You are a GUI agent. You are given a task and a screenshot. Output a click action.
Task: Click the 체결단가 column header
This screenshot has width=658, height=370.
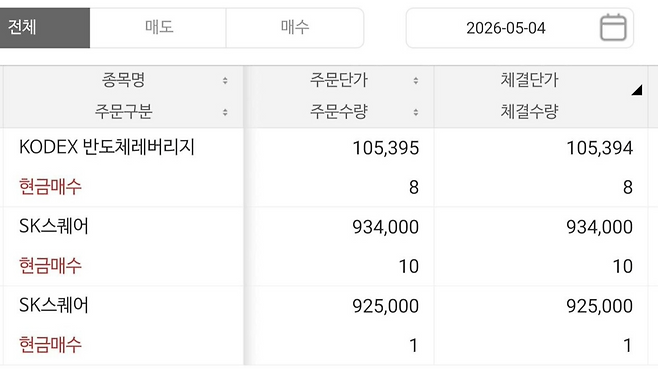coord(529,80)
